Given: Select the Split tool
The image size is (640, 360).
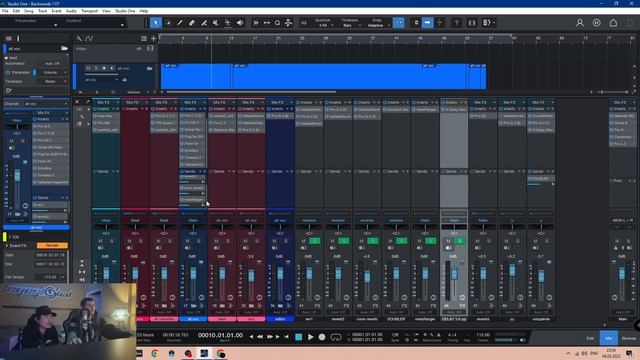Looking at the screenshot, I should click(x=204, y=23).
